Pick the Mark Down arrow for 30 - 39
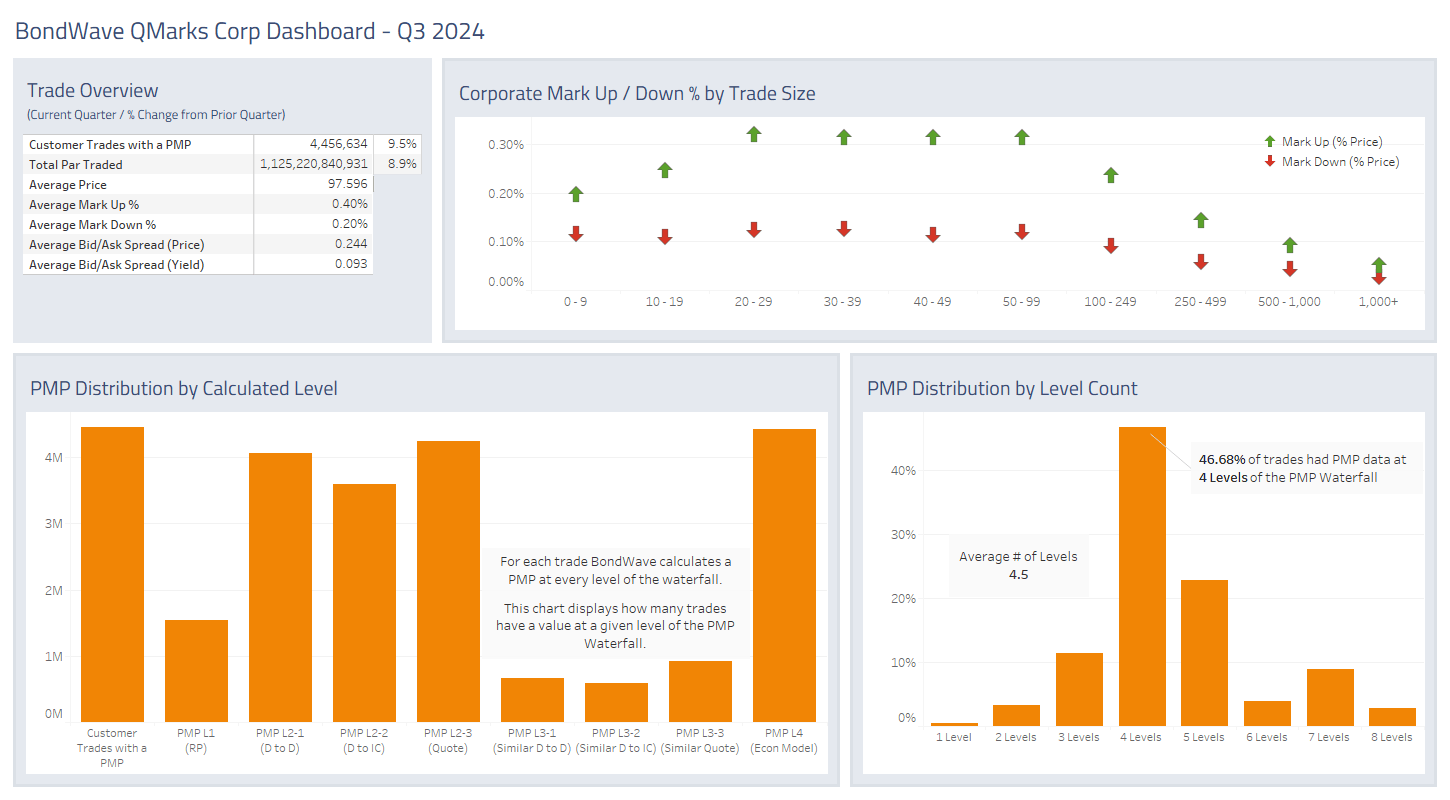Screen dimensions: 1450x800 (x=844, y=228)
